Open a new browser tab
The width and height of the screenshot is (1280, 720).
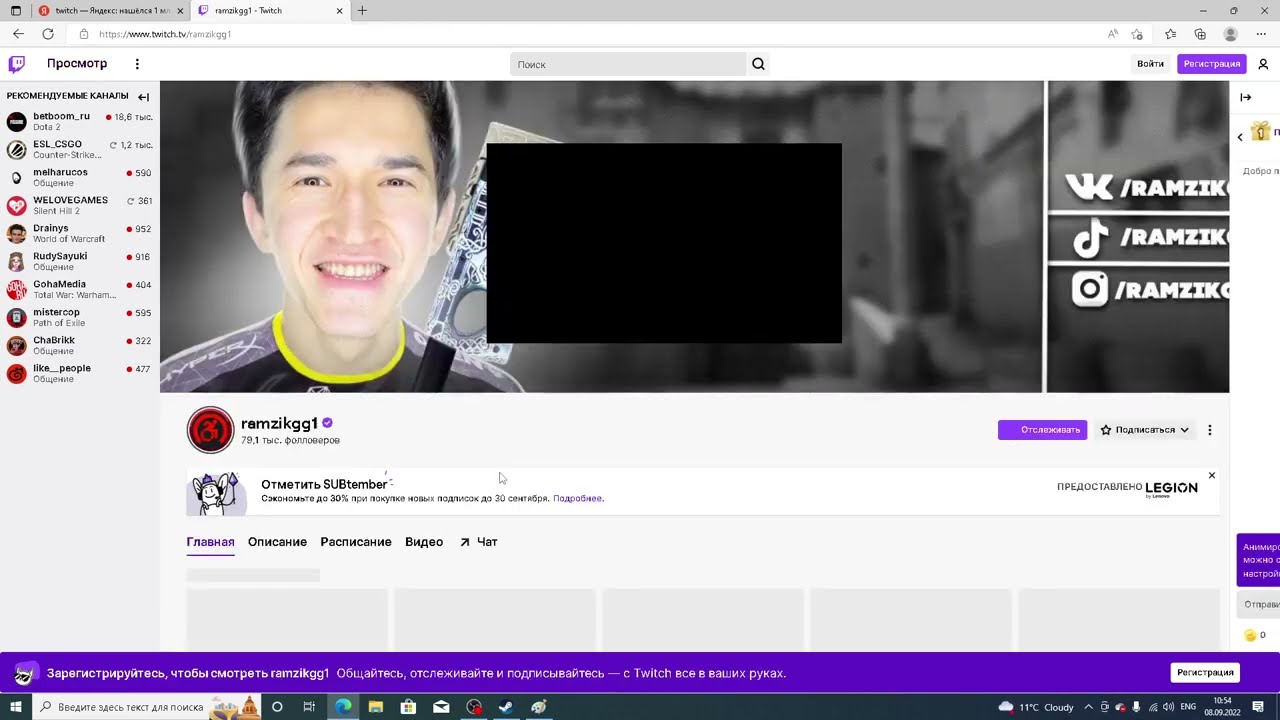(362, 11)
